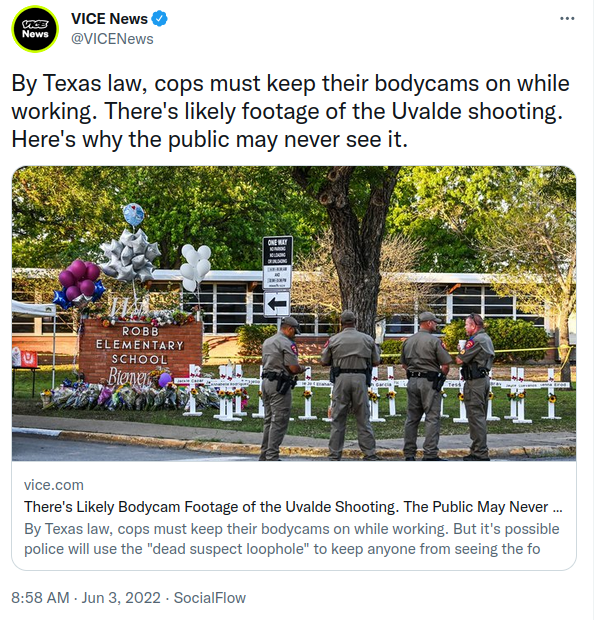Open the SocialFlow source link
Image resolution: width=599 pixels, height=620 pixels.
click(x=210, y=597)
